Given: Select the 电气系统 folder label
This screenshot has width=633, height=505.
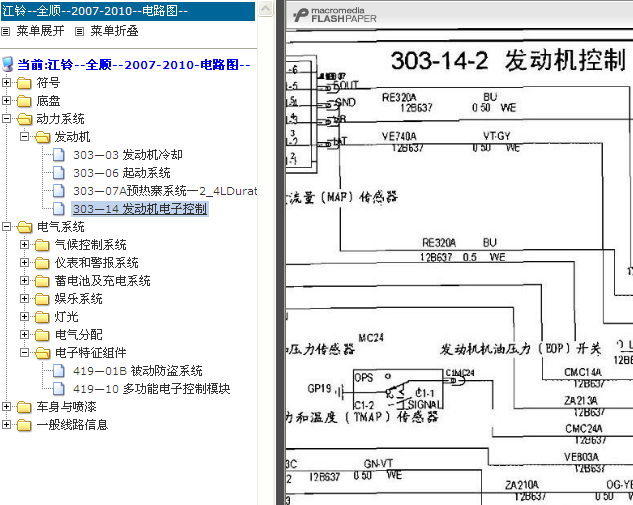Looking at the screenshot, I should click(60, 226).
